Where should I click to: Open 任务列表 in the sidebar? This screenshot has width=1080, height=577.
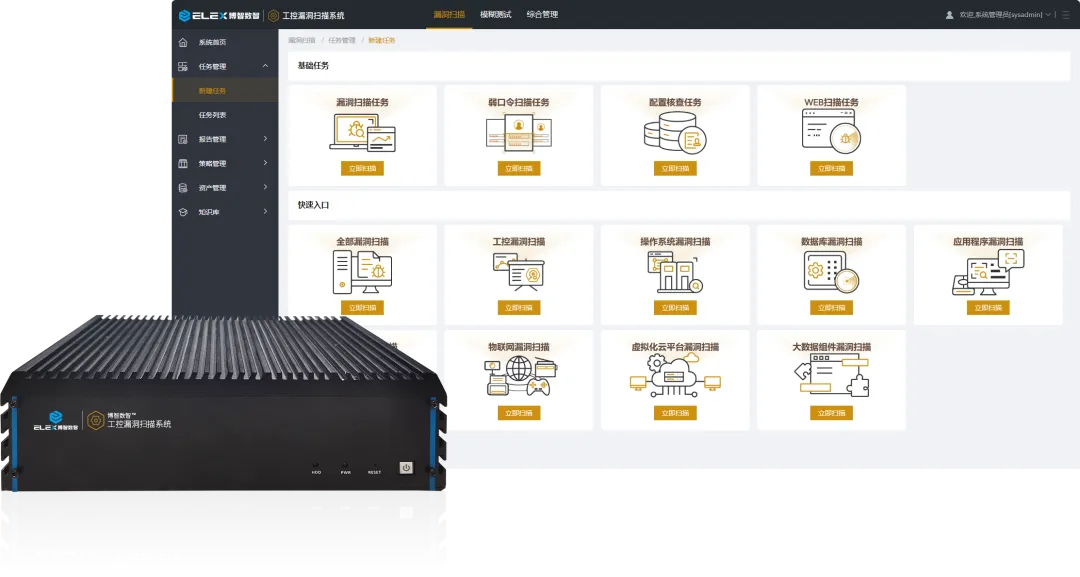point(212,115)
